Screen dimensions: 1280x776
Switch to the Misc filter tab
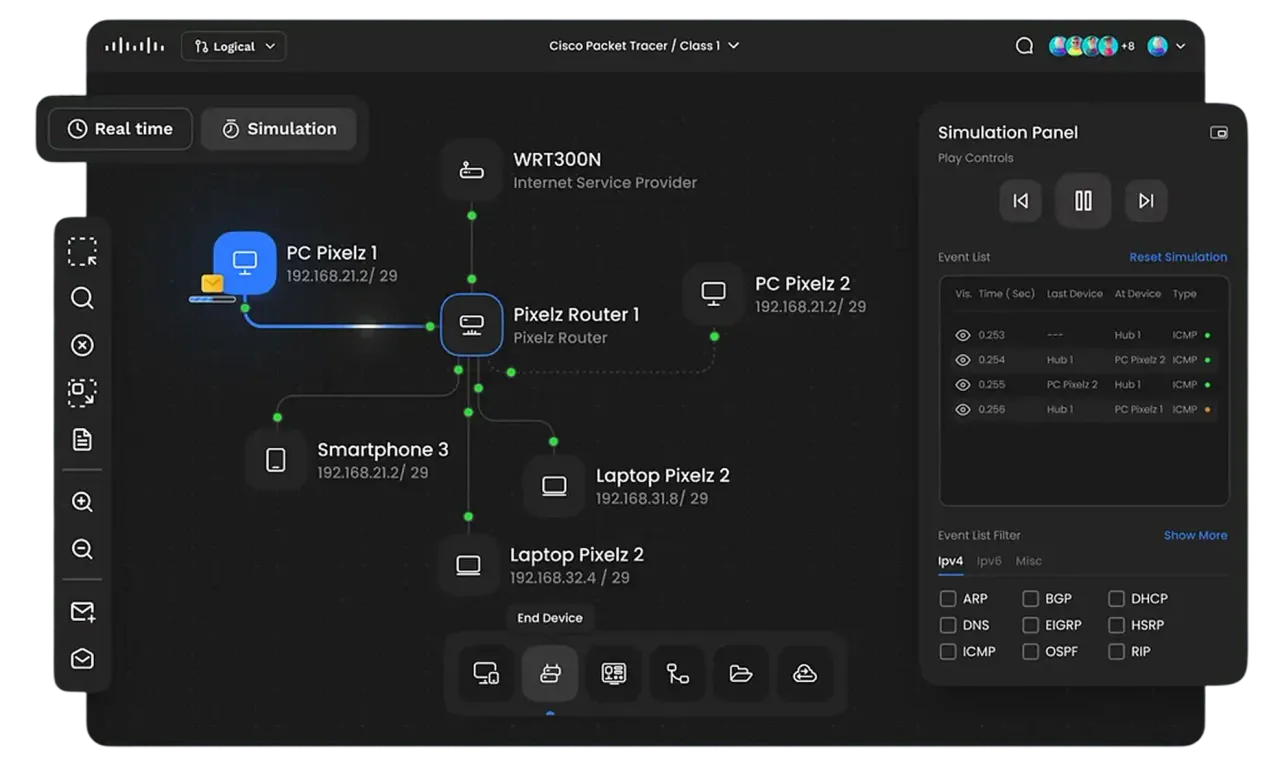tap(1028, 561)
